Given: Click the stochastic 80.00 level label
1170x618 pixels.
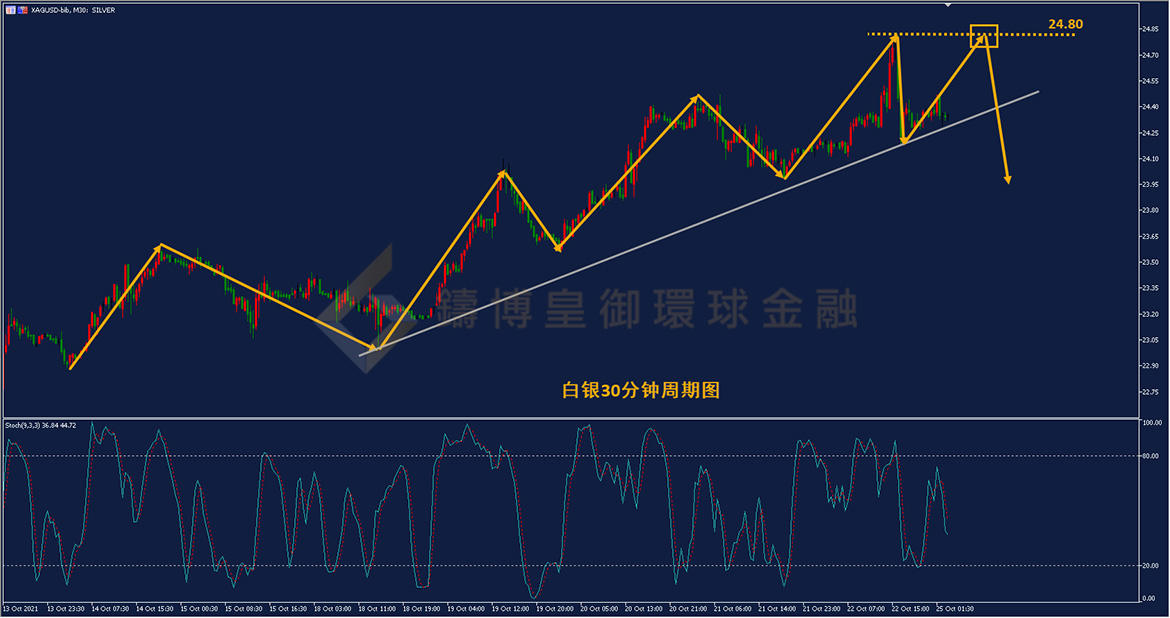Looking at the screenshot, I should tap(1150, 457).
